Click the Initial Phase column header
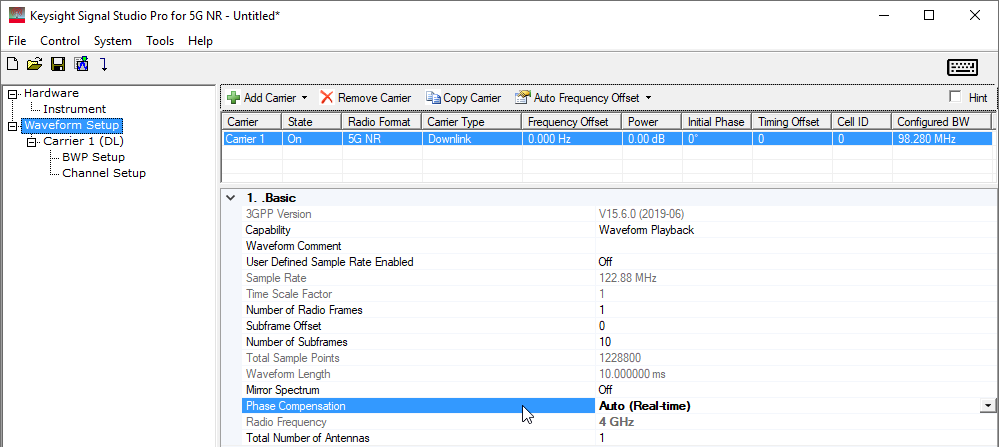Screen dimensions: 999x447 716,122
